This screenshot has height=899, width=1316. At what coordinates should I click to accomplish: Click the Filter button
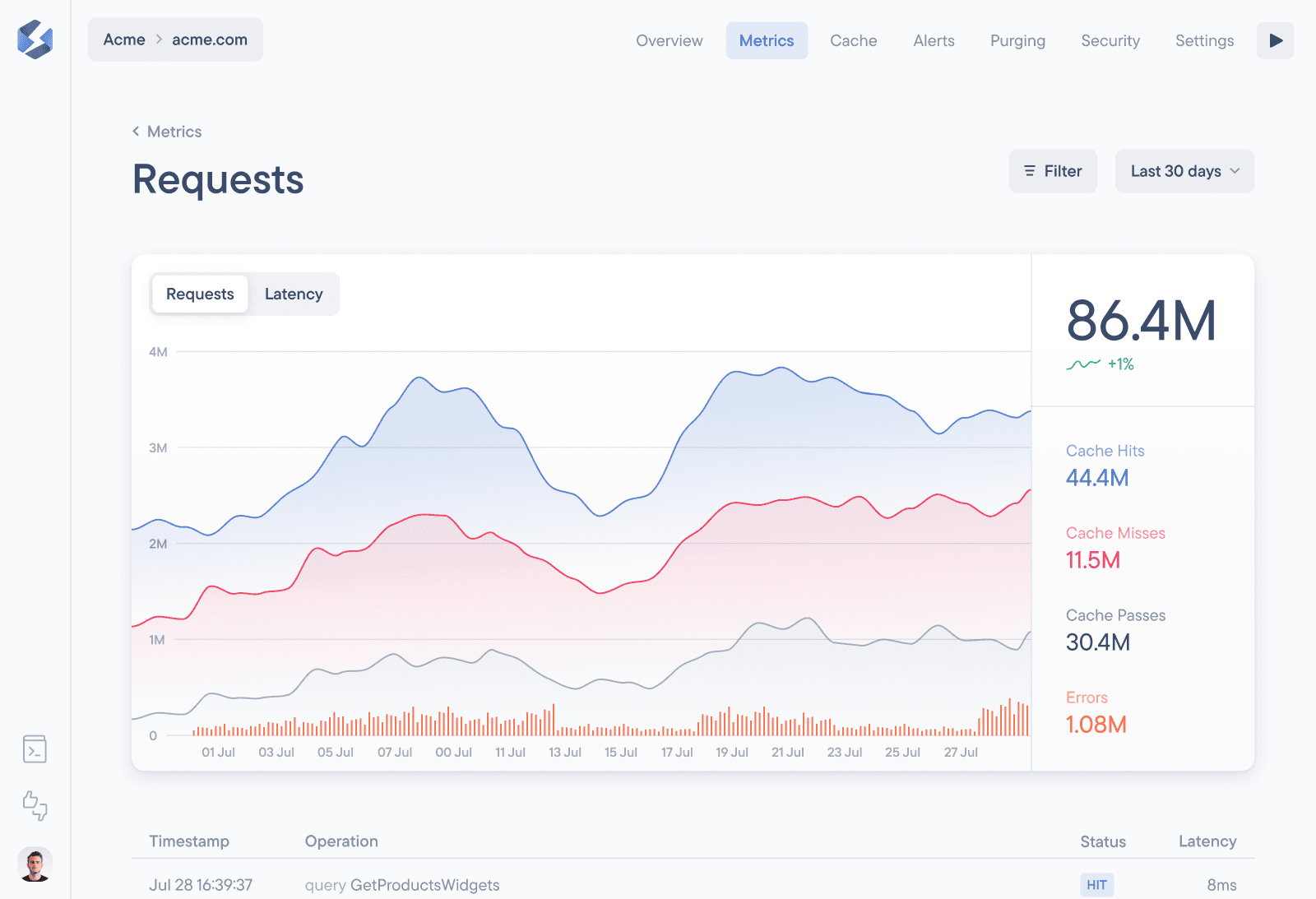click(x=1052, y=171)
